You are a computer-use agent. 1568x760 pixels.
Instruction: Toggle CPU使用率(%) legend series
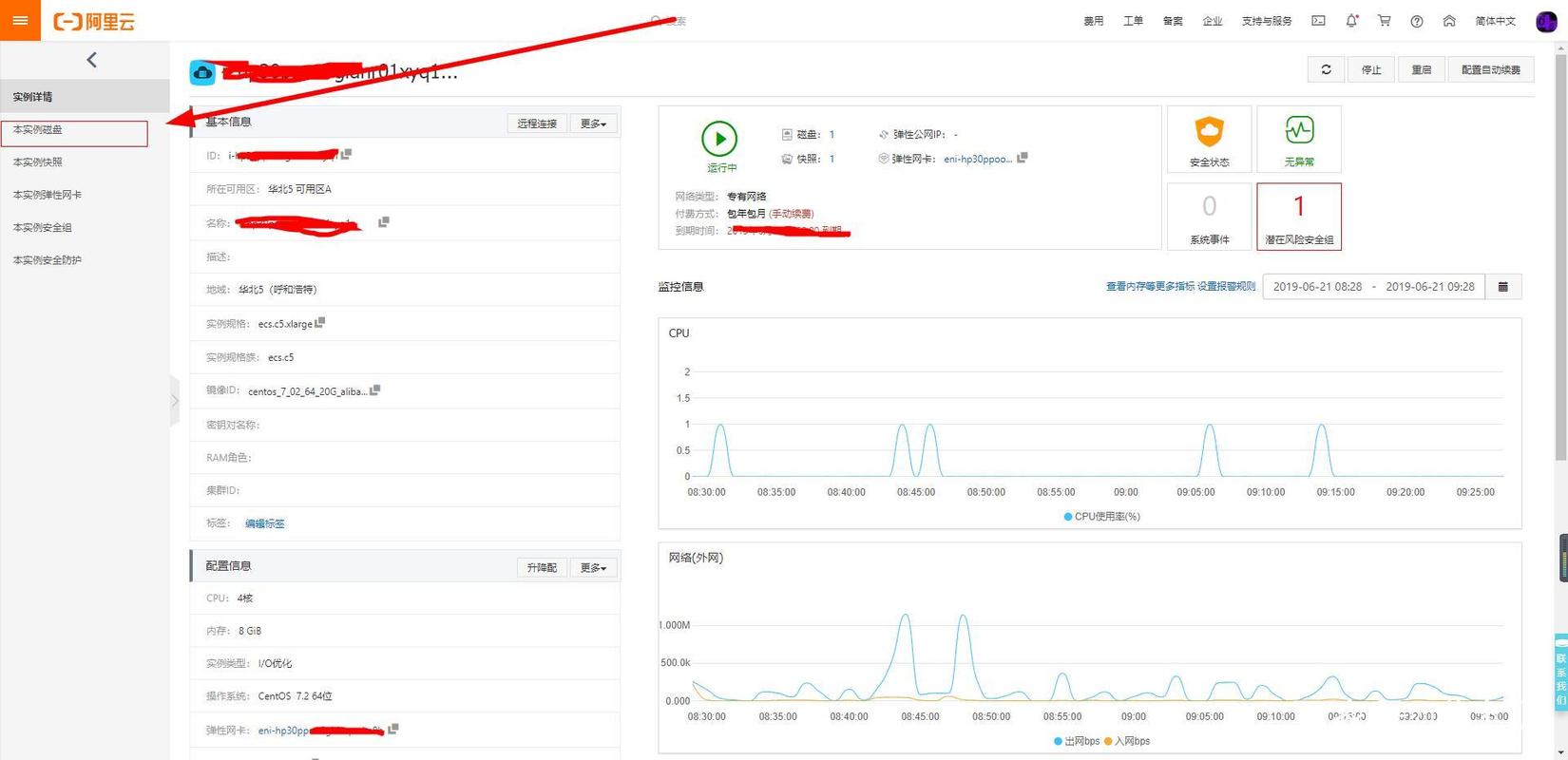pos(1101,517)
